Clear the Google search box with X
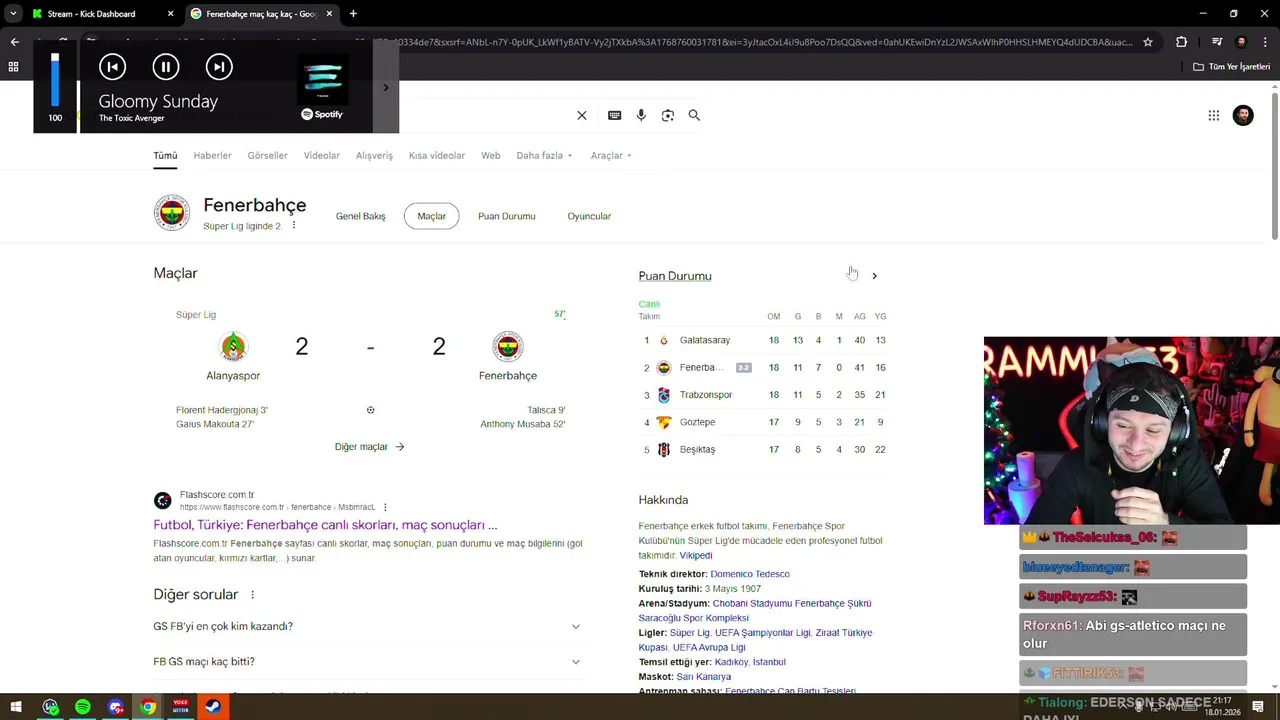1280x720 pixels. (x=582, y=115)
